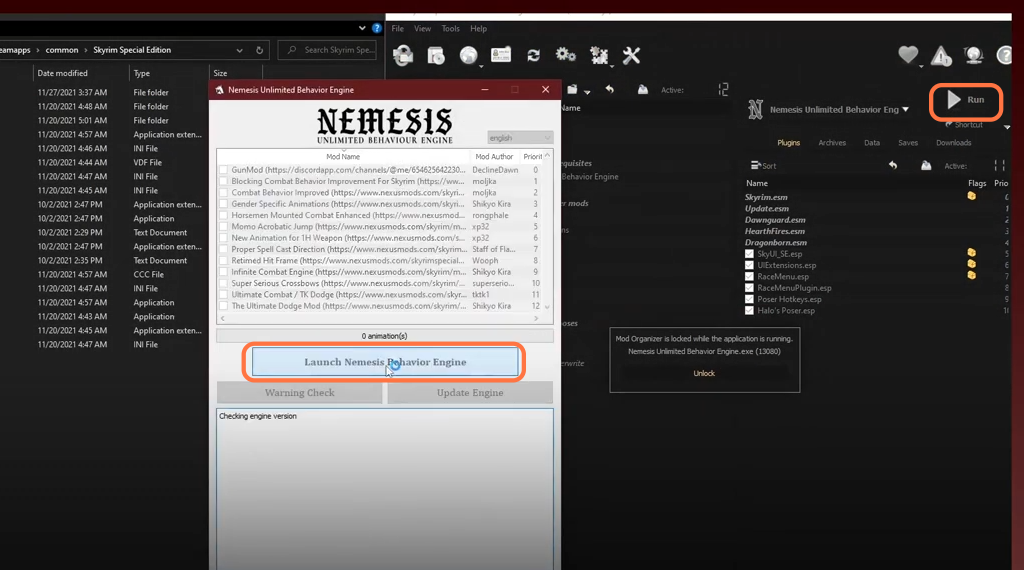Expand Tools puzzle dropdown arrow

[612, 66]
